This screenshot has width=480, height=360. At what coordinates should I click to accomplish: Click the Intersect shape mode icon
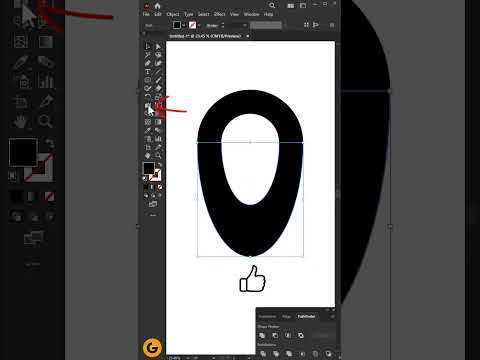[x=288, y=335]
